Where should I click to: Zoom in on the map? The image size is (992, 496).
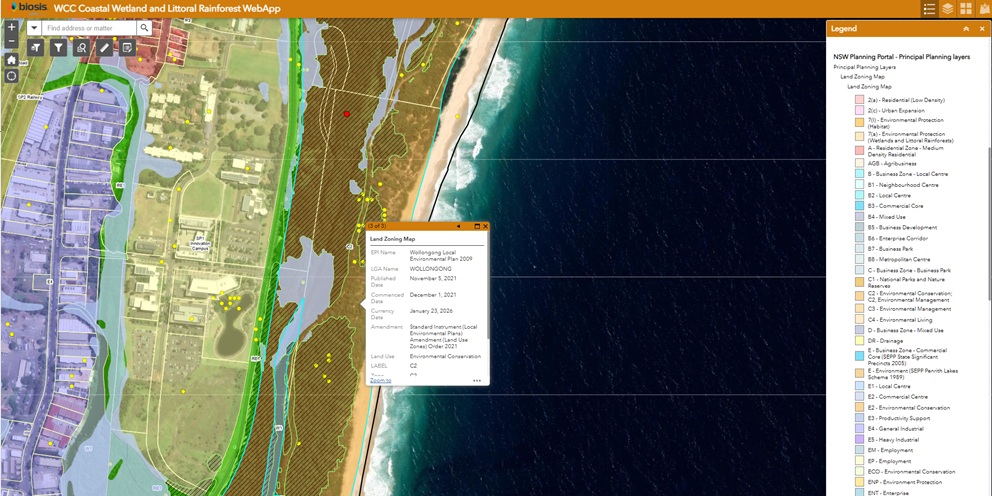[x=11, y=27]
